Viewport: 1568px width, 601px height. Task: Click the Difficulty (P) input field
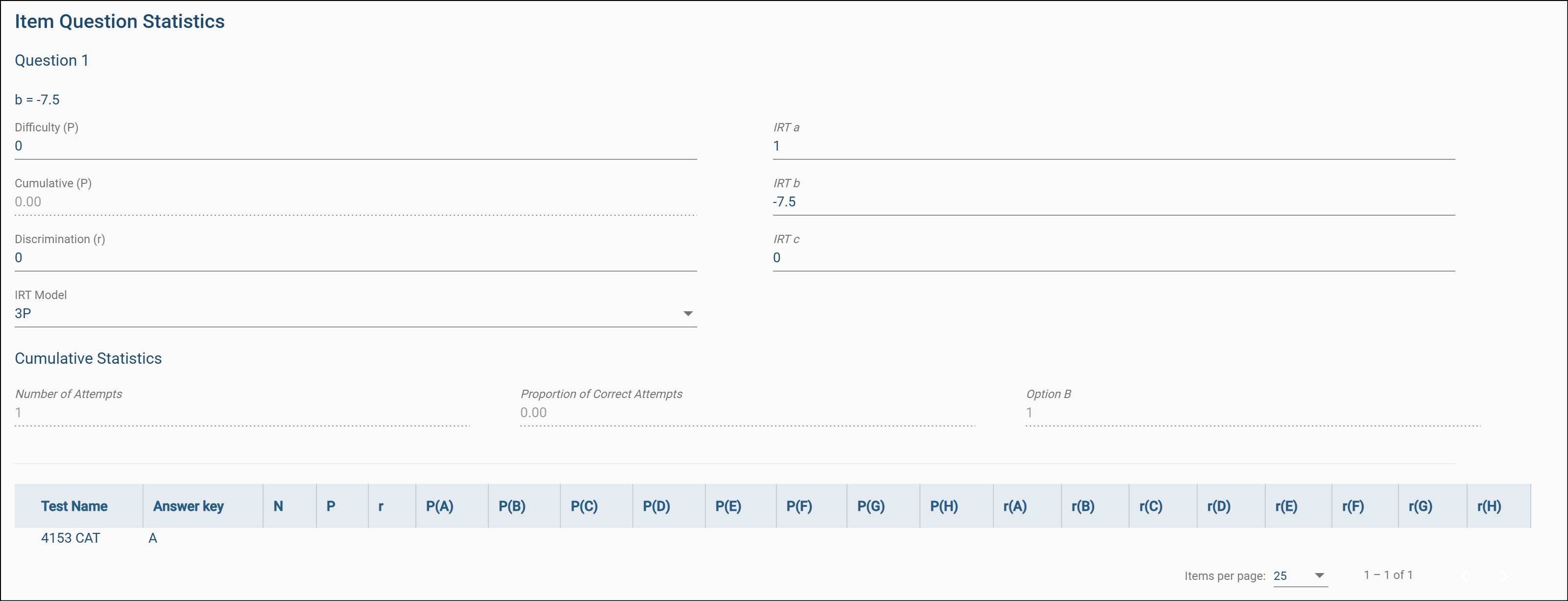pos(355,146)
